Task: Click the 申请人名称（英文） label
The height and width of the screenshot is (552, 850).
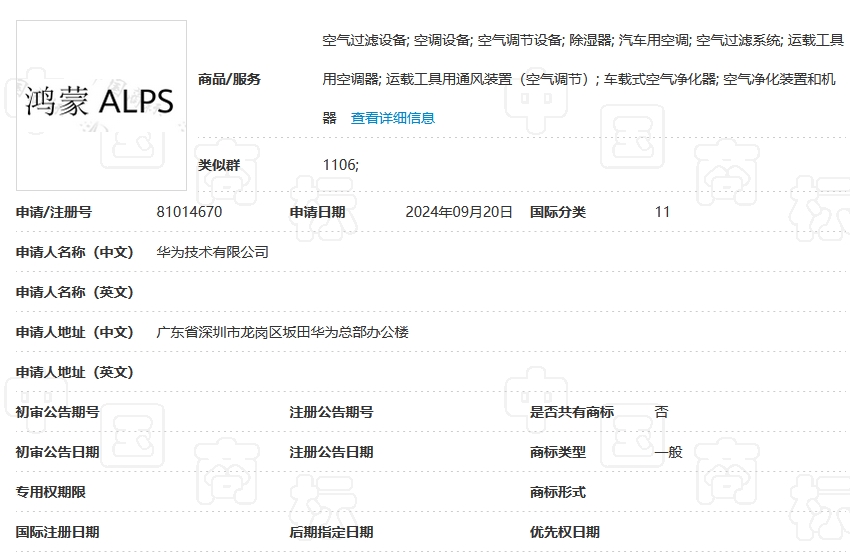Action: tap(75, 292)
